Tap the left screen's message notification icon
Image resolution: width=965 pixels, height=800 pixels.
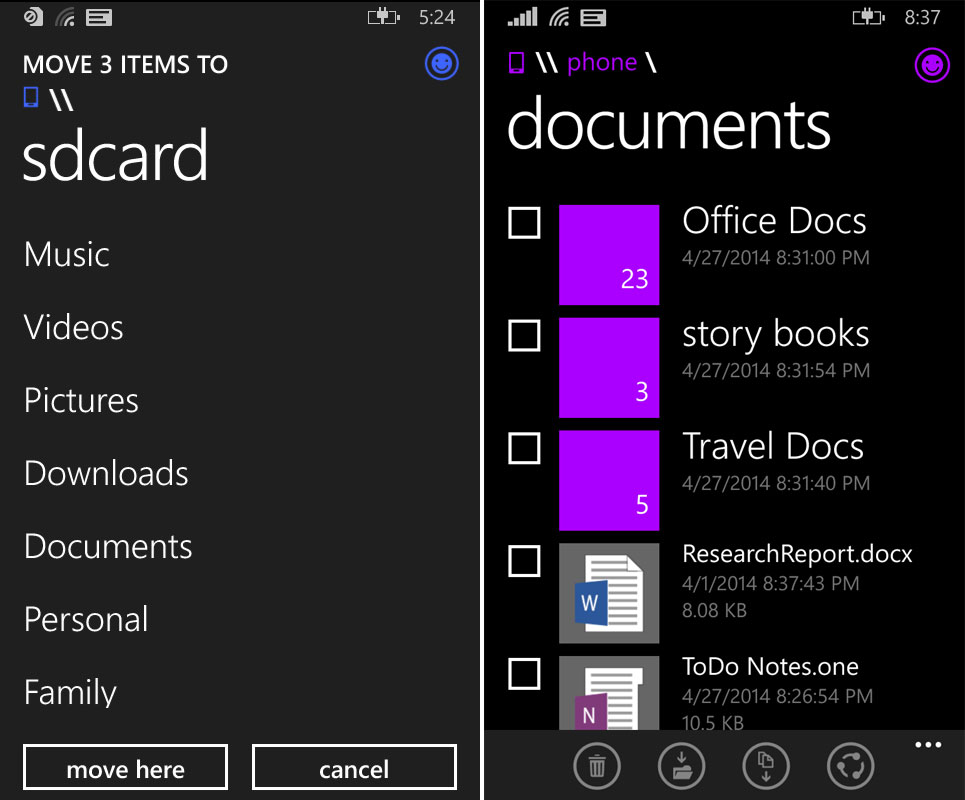pyautogui.click(x=98, y=17)
